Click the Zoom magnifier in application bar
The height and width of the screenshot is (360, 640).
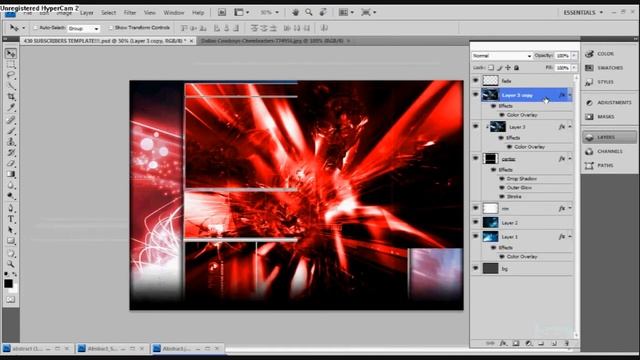309,12
